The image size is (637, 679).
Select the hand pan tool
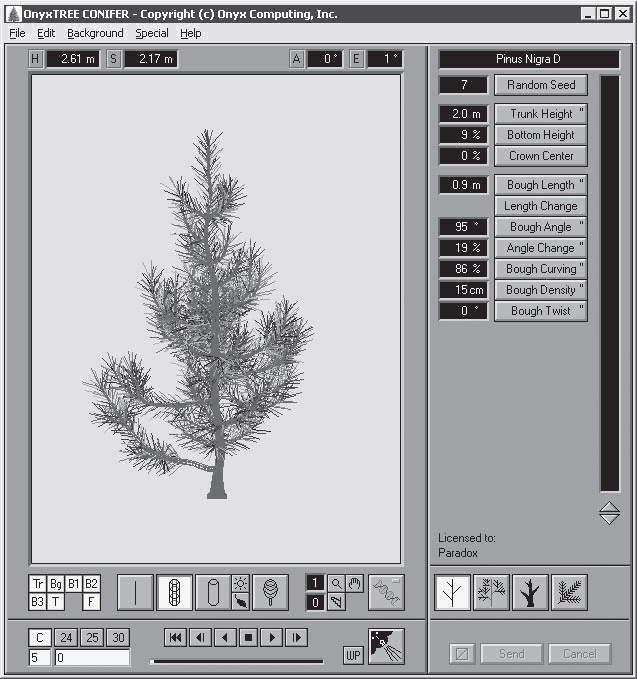click(x=355, y=583)
